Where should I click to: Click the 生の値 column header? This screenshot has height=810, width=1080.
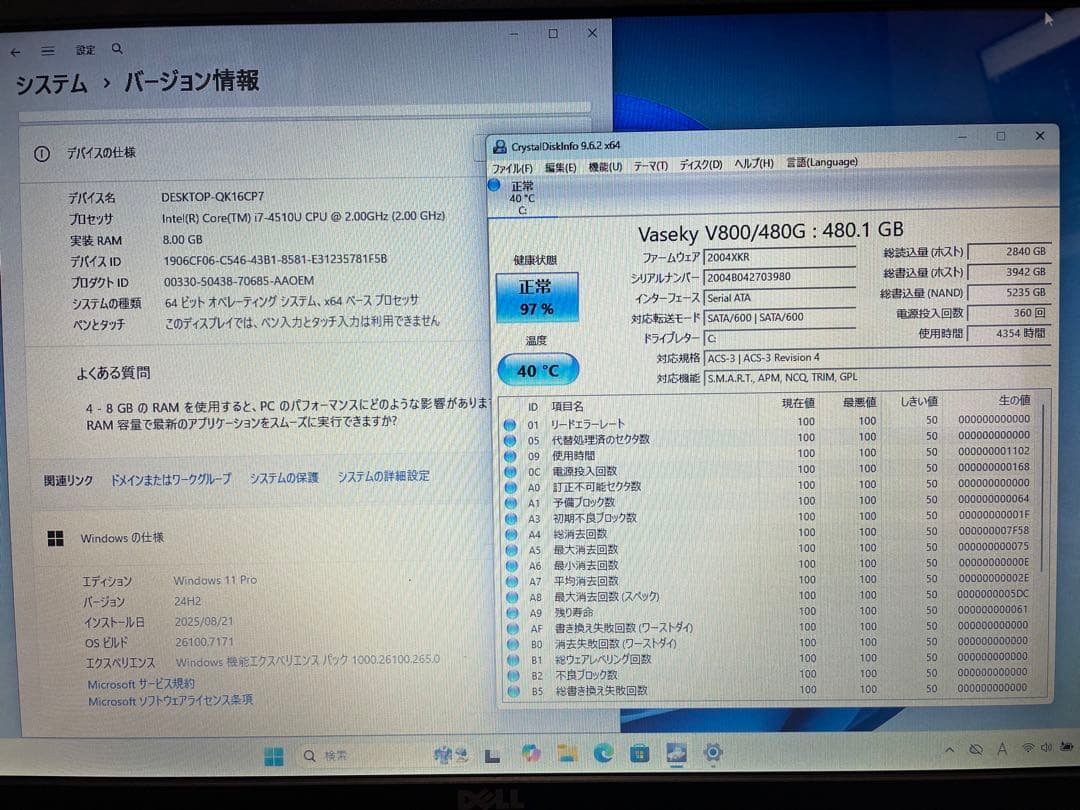(x=1014, y=400)
